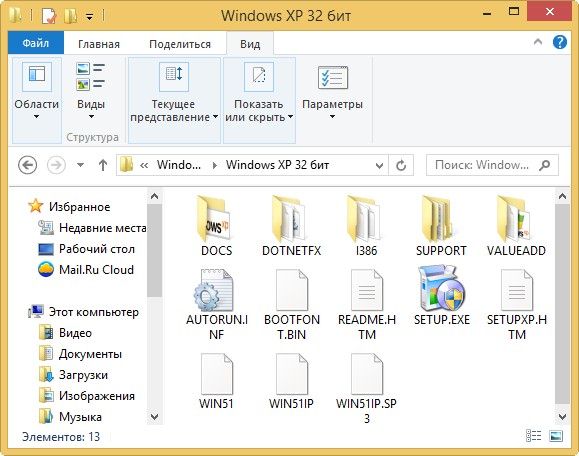579x456 pixels.
Task: Refresh the folder view
Action: point(401,165)
